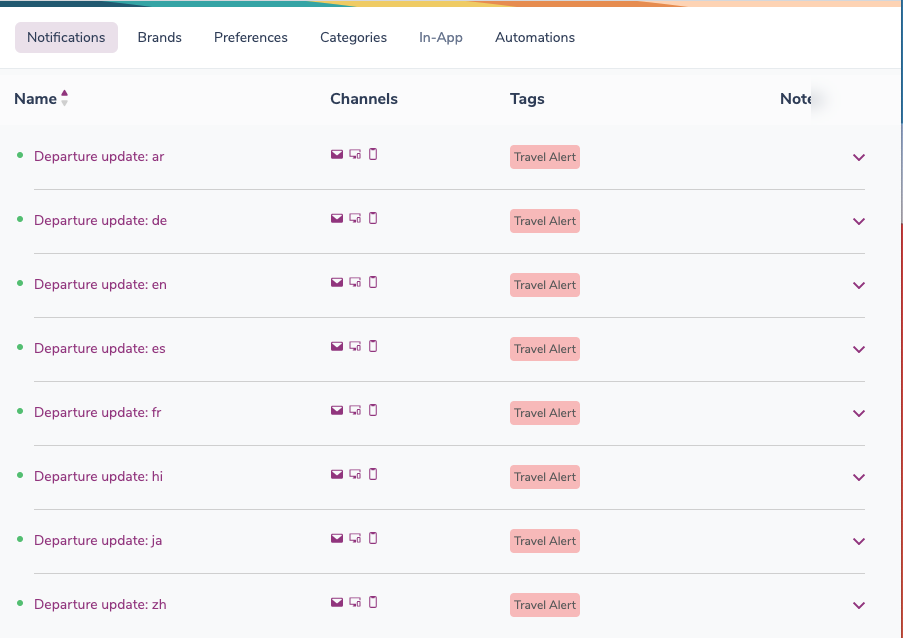Select the push channel icon on Departure update: de

point(354,218)
